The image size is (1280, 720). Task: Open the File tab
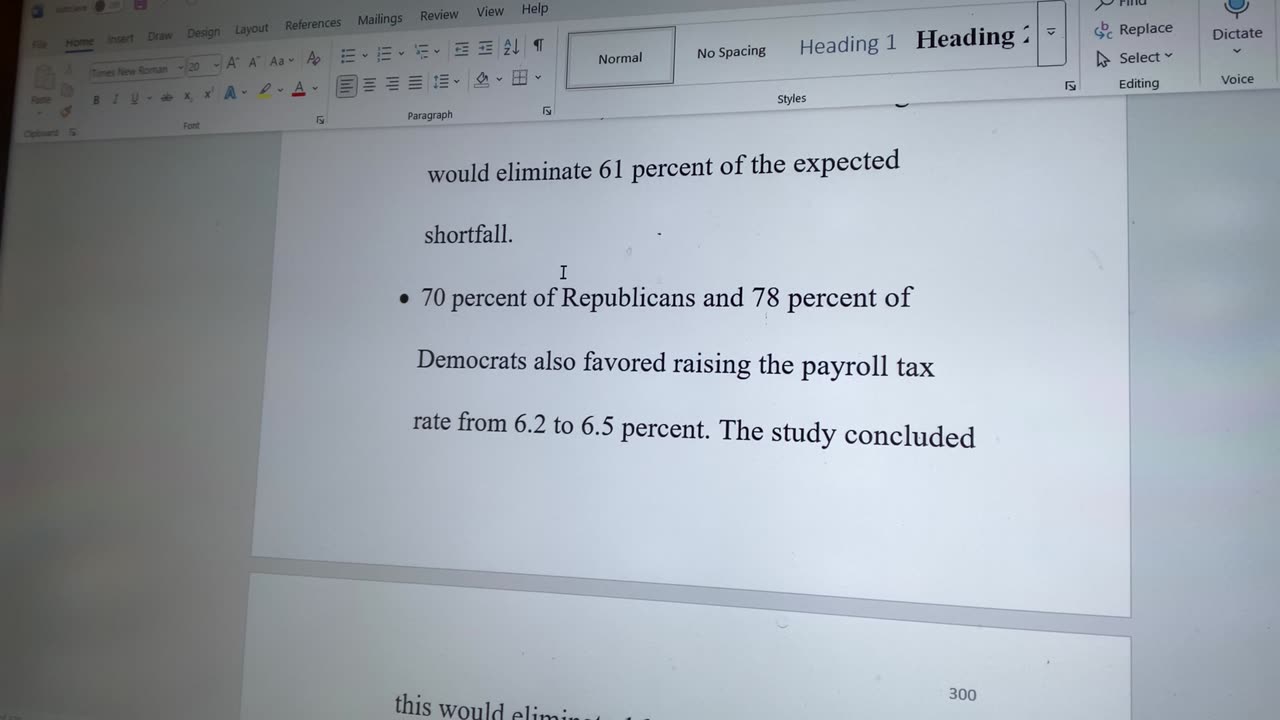39,45
